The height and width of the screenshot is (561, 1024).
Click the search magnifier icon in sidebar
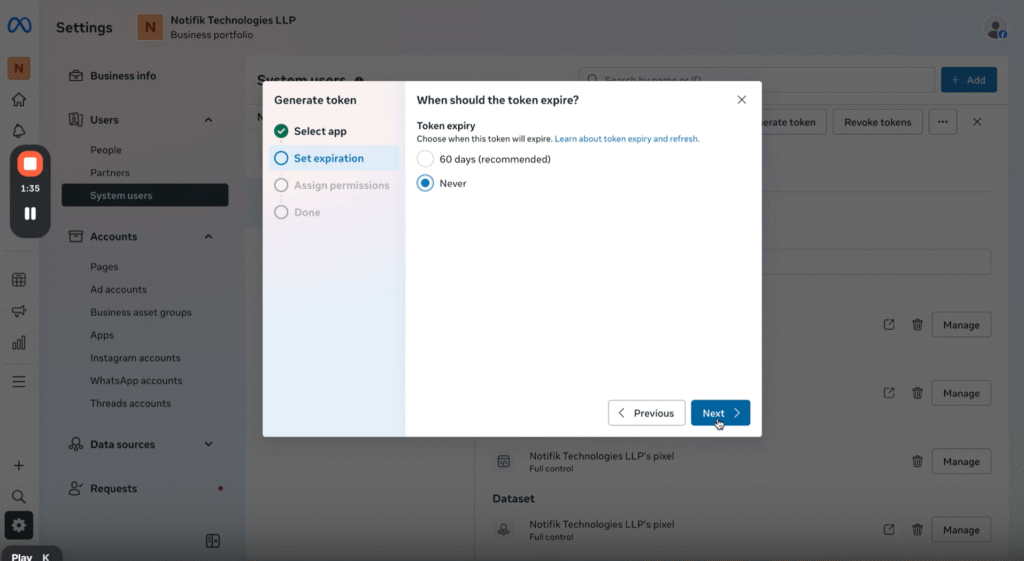19,496
